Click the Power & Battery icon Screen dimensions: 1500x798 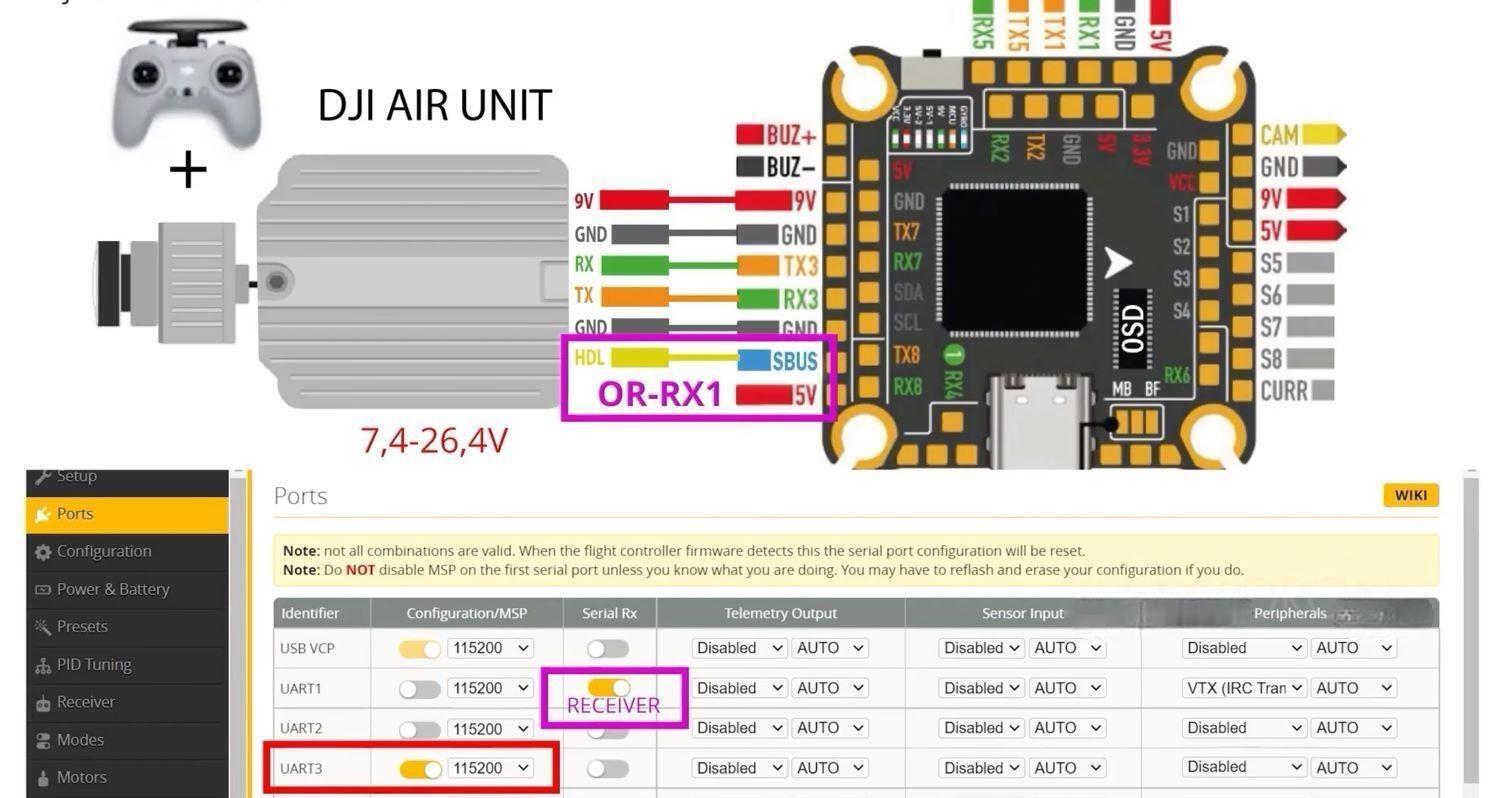[x=42, y=590]
